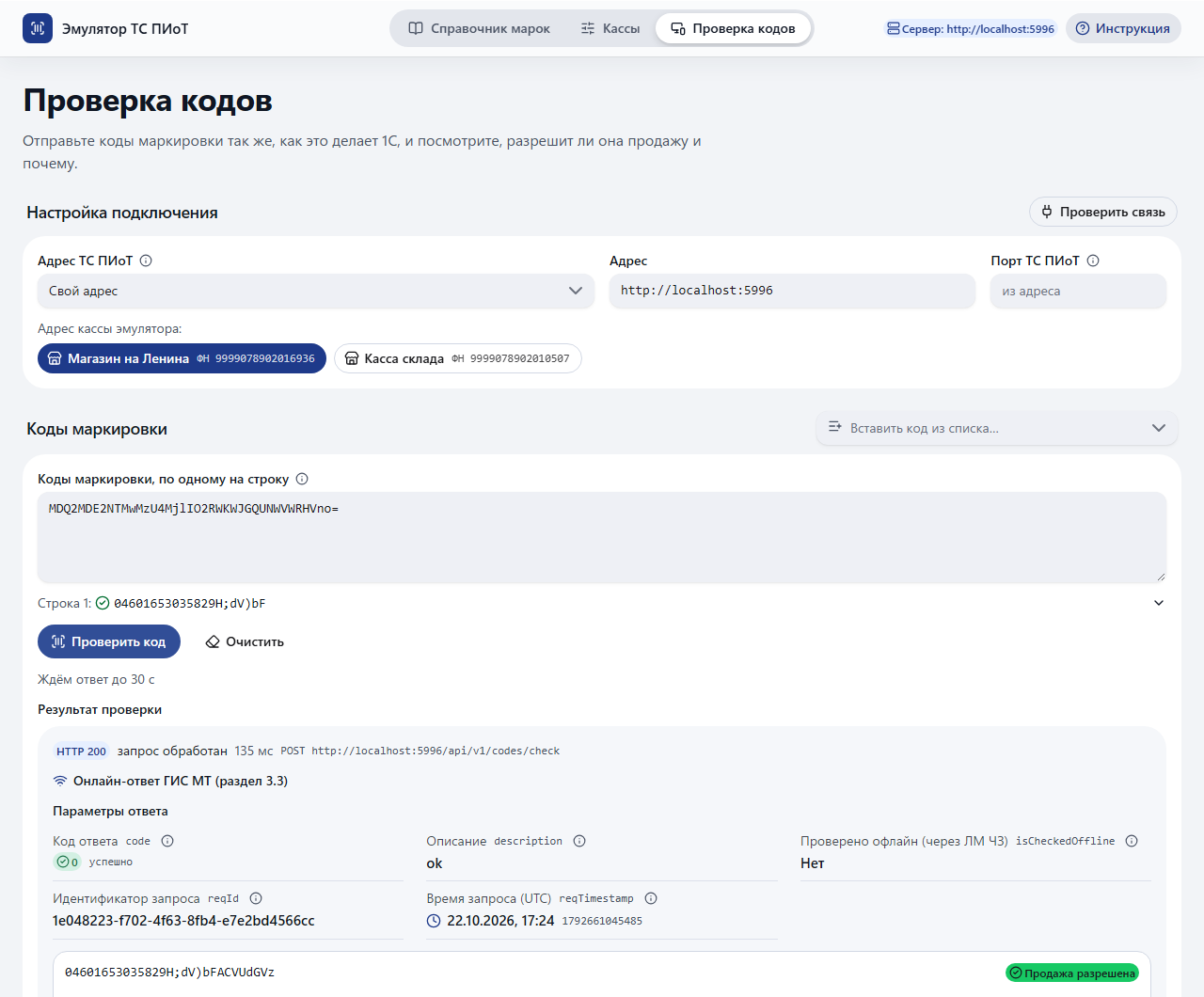Click the info icon next to Код ответа code
The width and height of the screenshot is (1204, 997).
(167, 841)
